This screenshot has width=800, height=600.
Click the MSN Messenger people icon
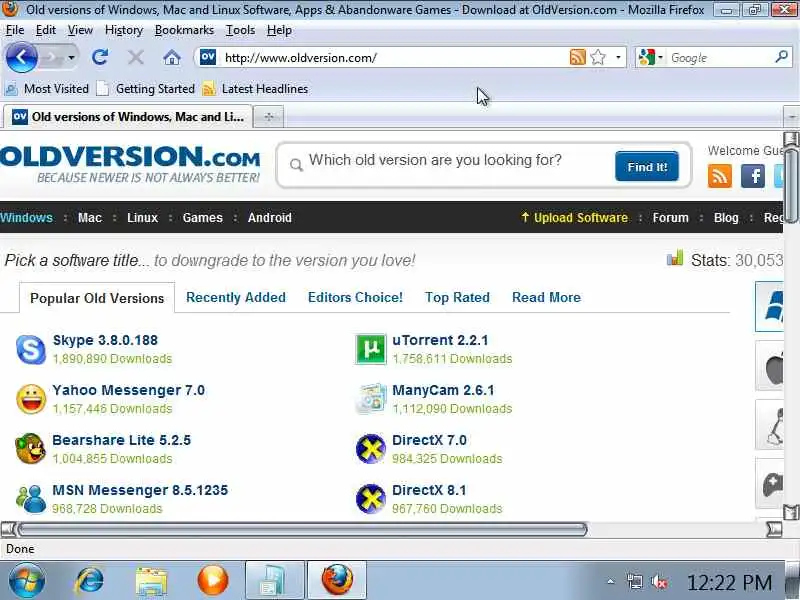tap(31, 498)
